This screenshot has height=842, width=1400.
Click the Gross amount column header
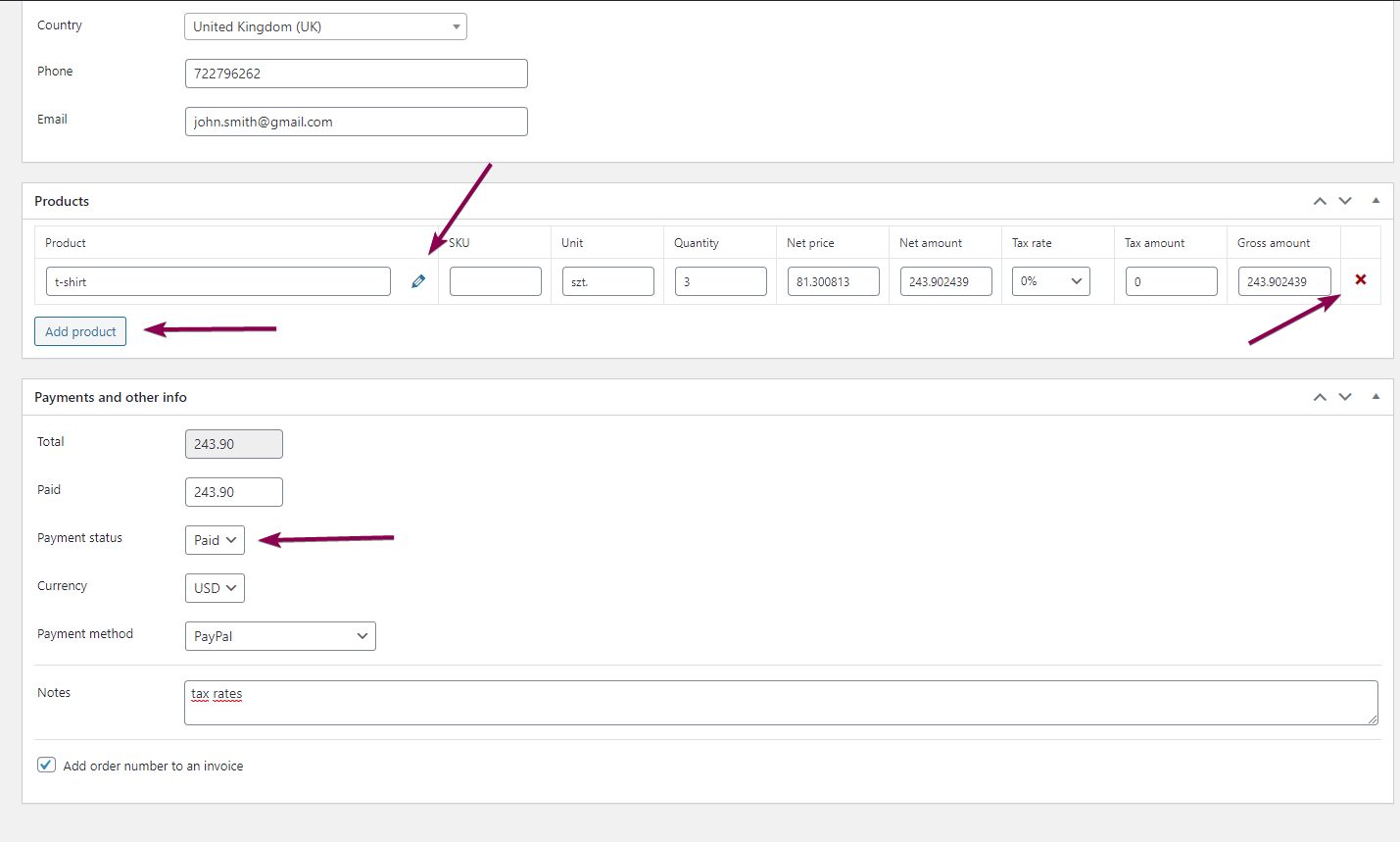[x=1274, y=243]
